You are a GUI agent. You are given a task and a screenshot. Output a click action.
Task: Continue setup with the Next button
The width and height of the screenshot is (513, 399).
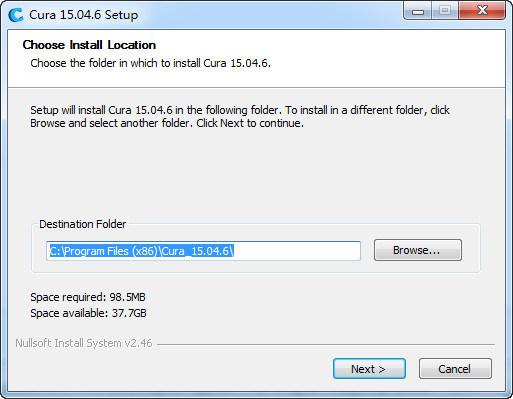(369, 369)
